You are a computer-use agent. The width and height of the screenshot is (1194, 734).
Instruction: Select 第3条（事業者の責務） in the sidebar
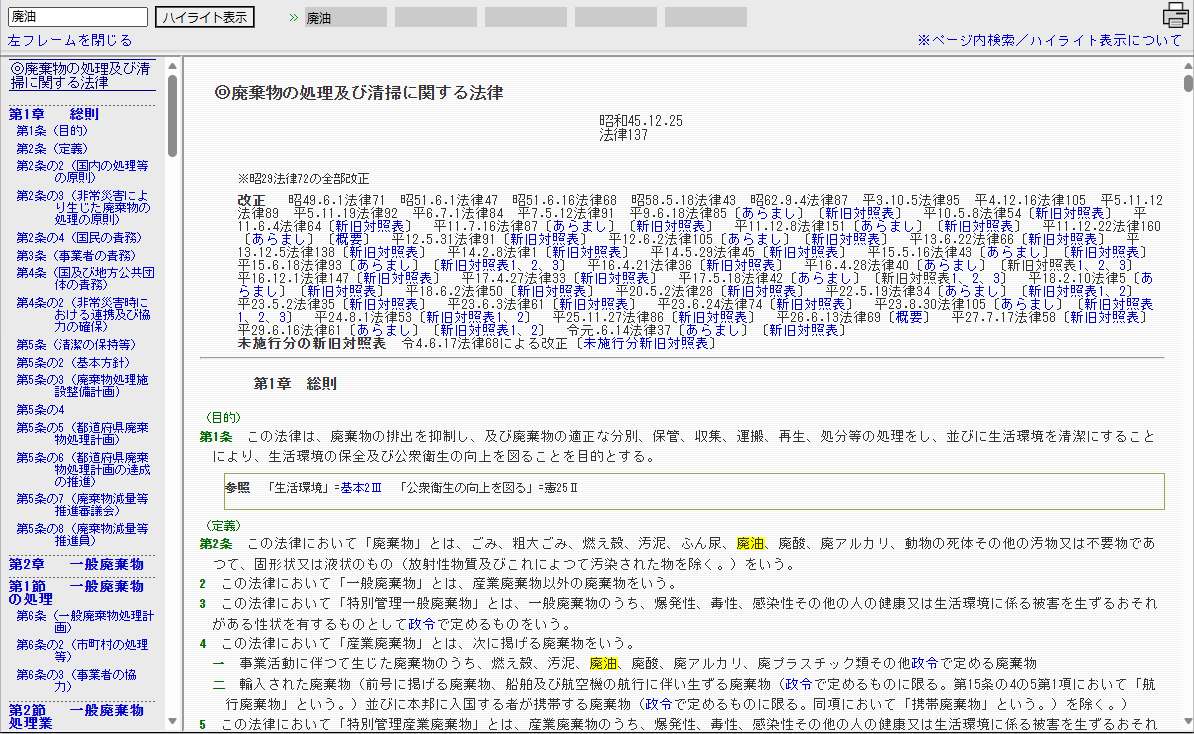click(76, 256)
